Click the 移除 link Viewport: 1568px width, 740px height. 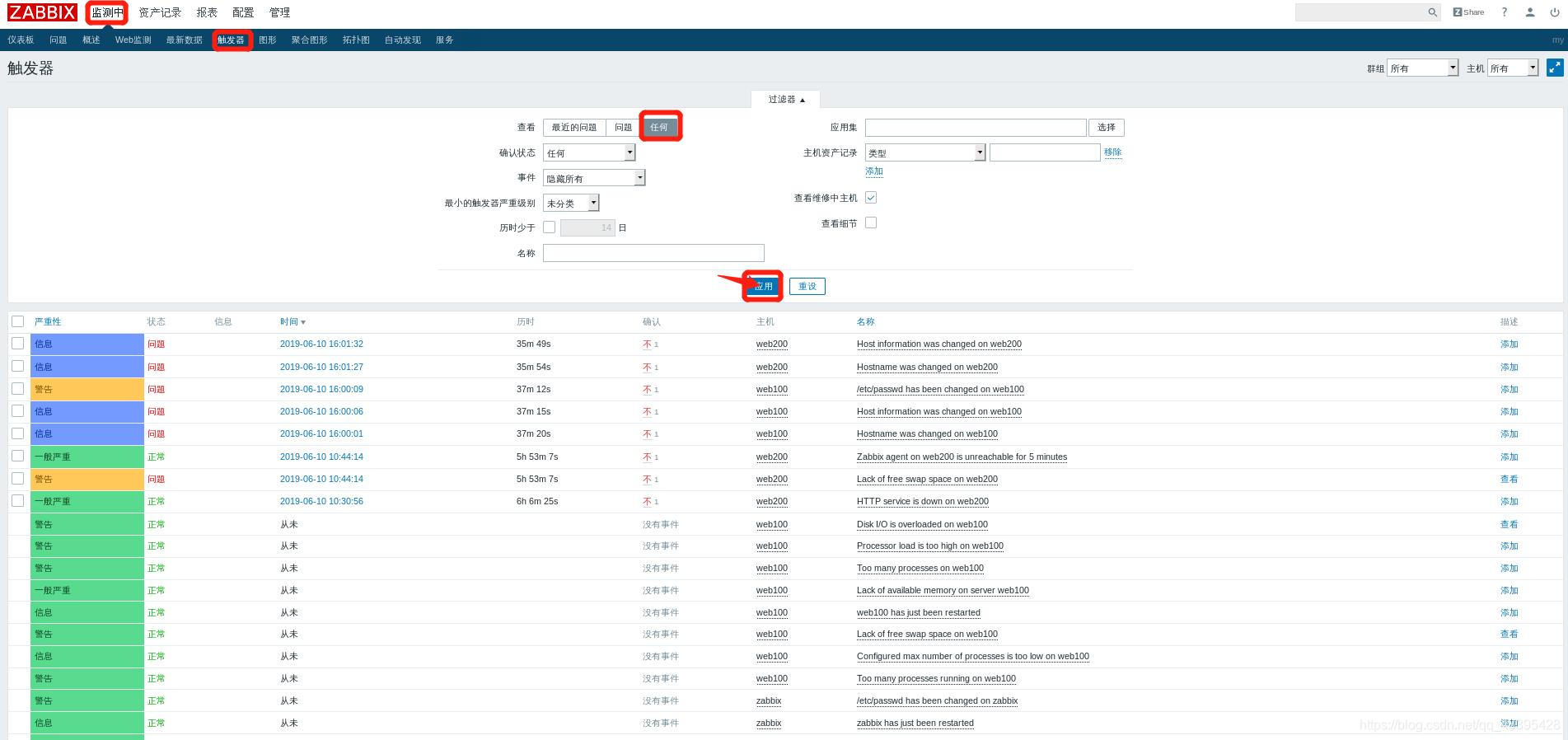(x=1113, y=152)
